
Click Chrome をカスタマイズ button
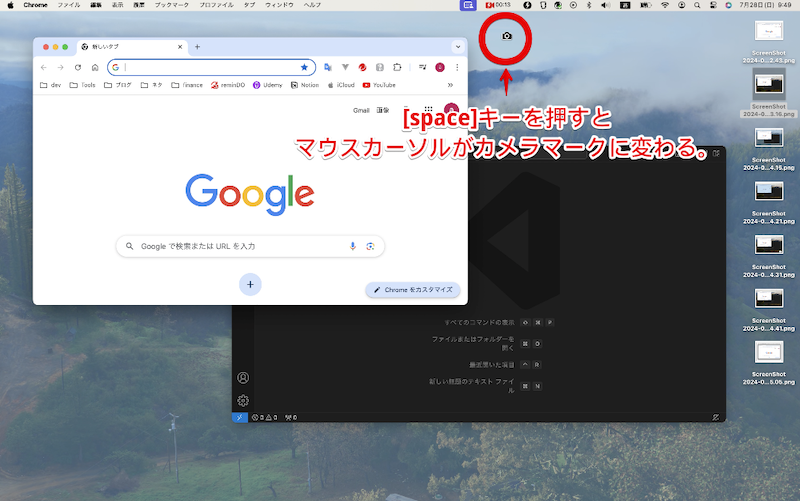413,290
